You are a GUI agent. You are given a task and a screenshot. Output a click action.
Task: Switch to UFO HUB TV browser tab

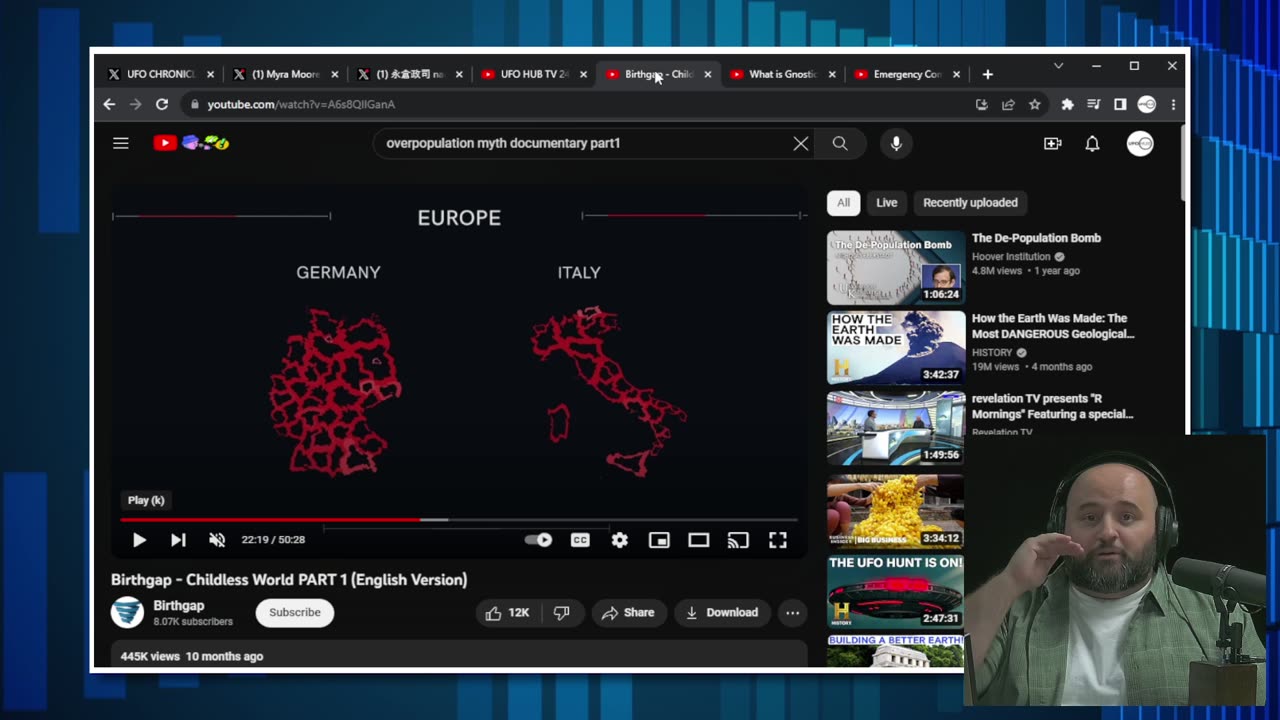tap(532, 74)
